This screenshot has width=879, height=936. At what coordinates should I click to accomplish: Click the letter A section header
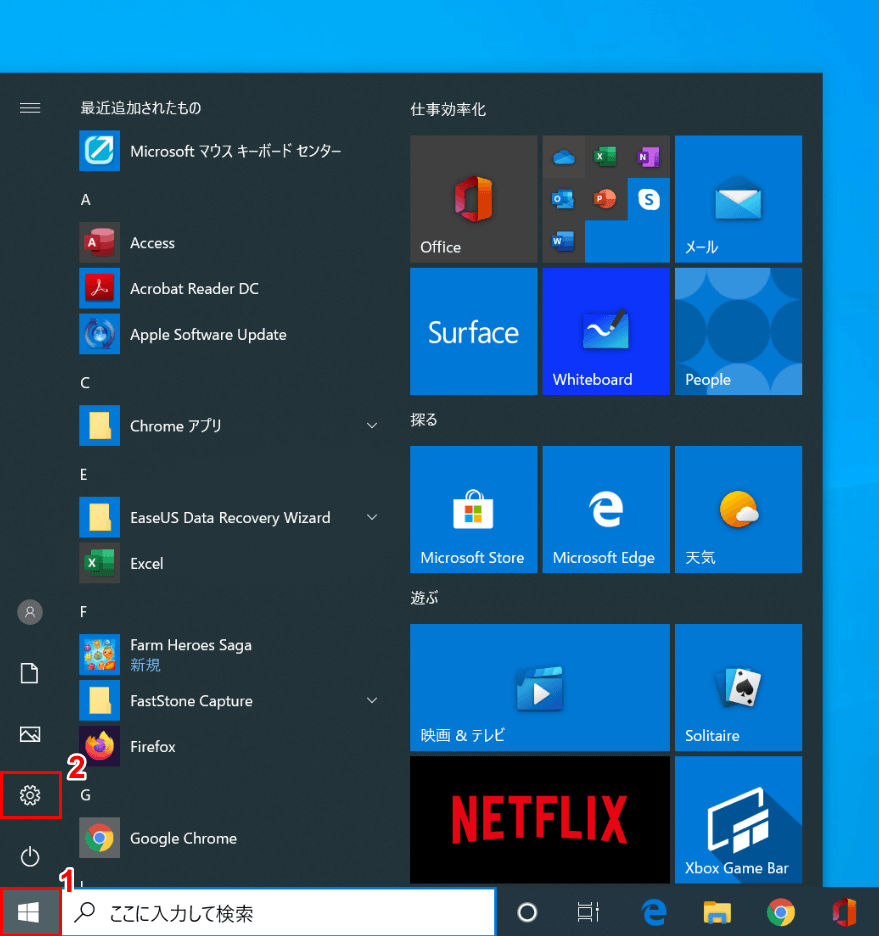[85, 199]
